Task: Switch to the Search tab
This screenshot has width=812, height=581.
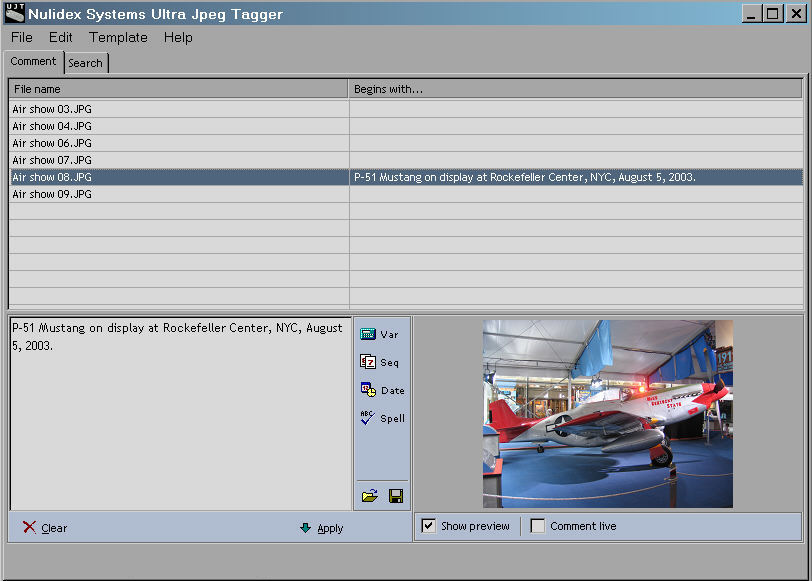Action: (85, 63)
